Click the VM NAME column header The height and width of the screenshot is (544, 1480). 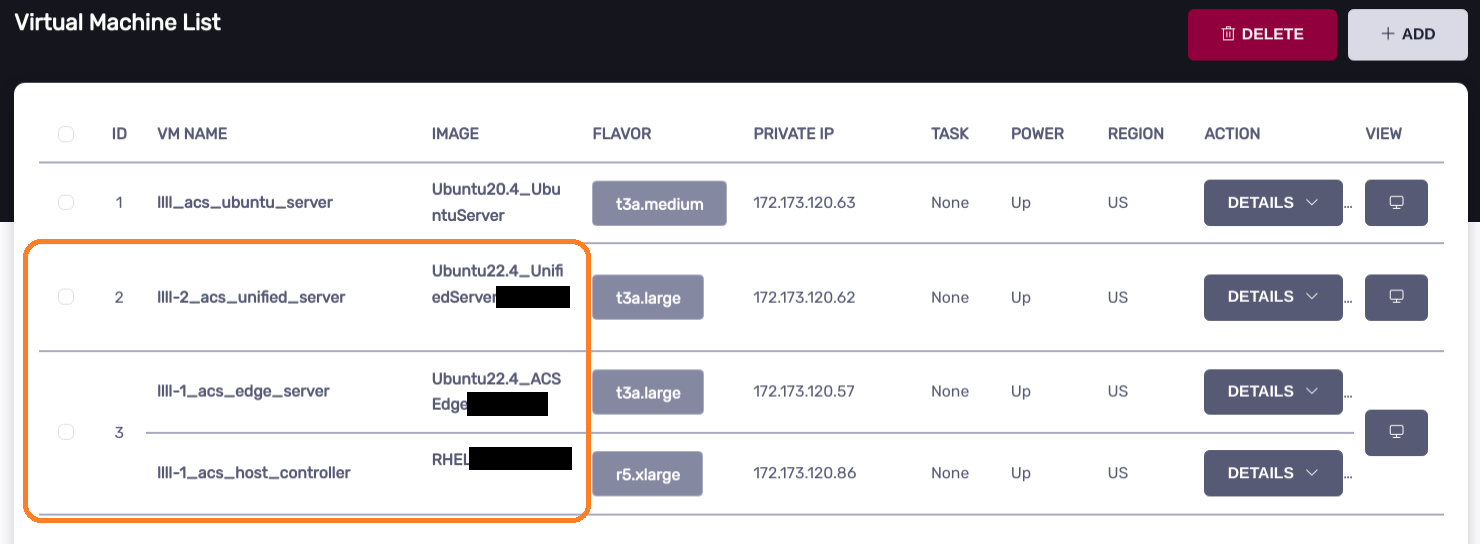pyautogui.click(x=192, y=134)
